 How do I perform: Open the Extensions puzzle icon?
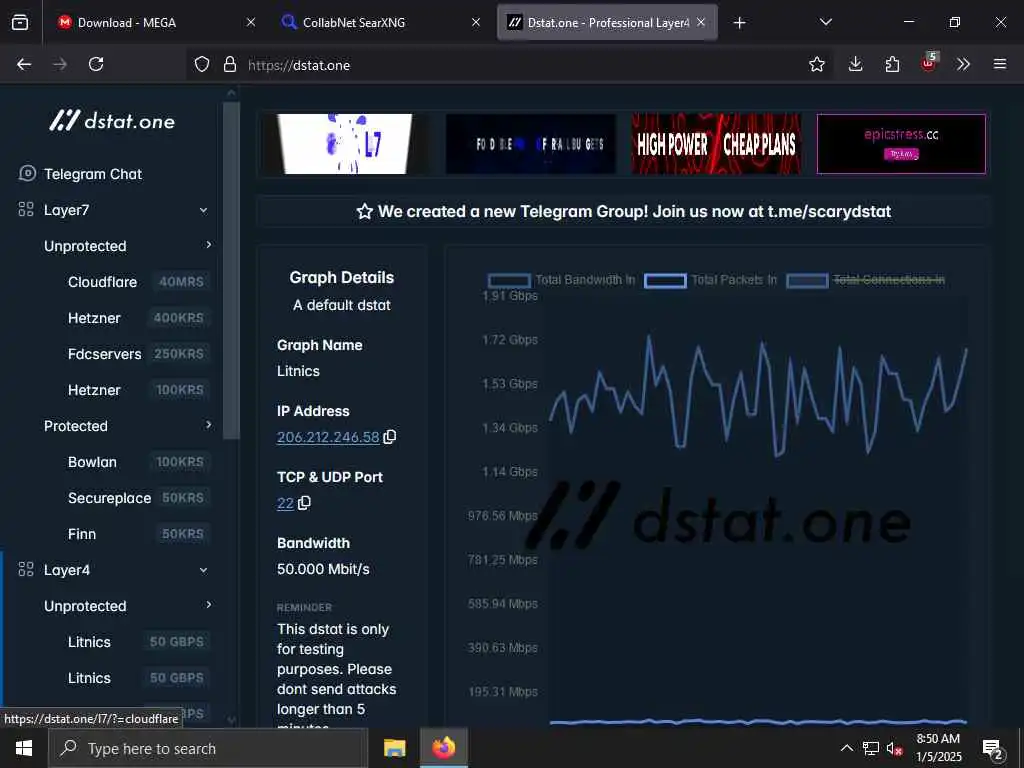point(892,64)
